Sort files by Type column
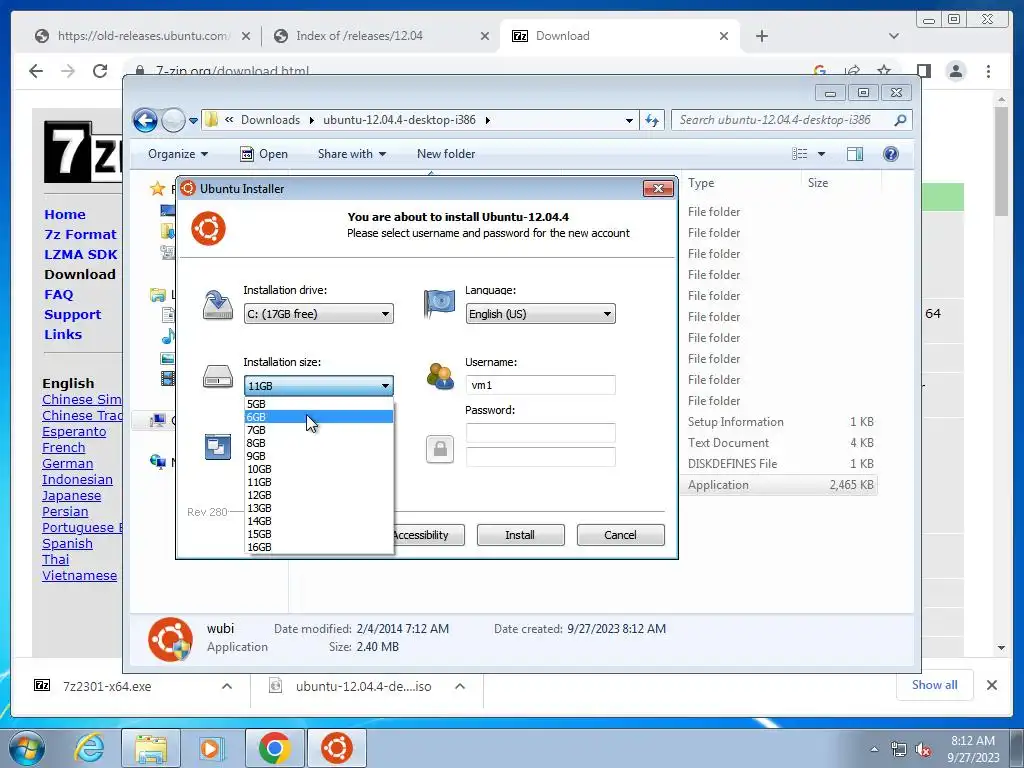 tap(701, 184)
